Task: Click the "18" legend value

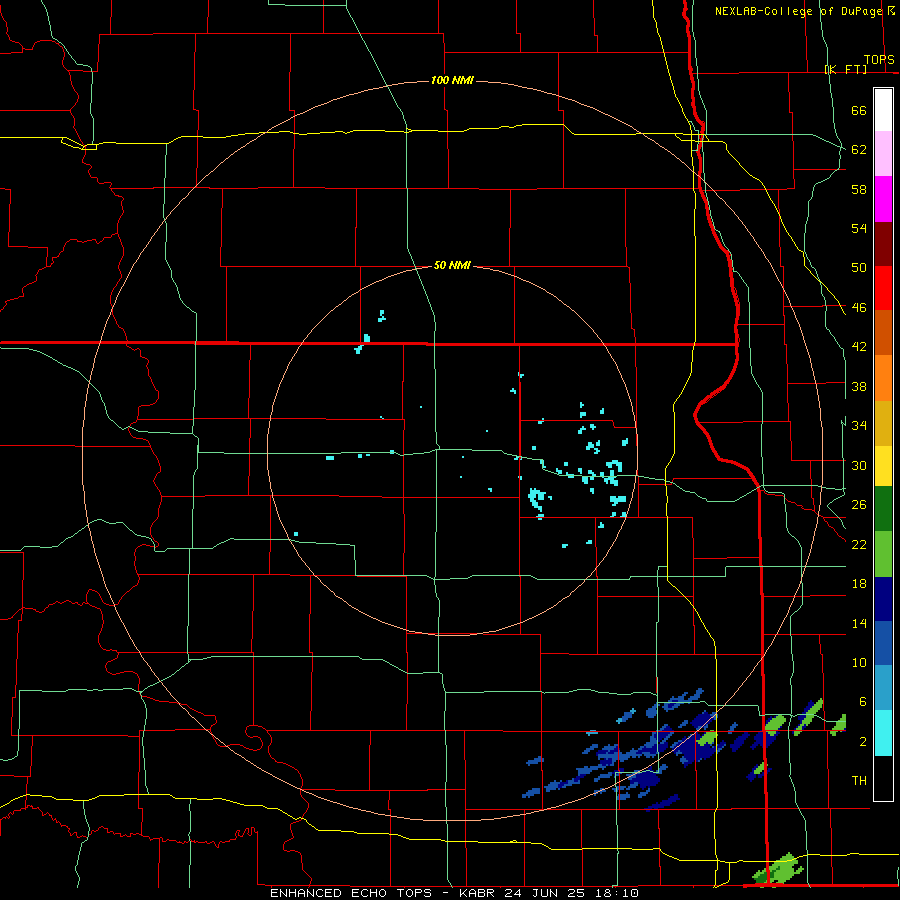Action: tap(859, 584)
